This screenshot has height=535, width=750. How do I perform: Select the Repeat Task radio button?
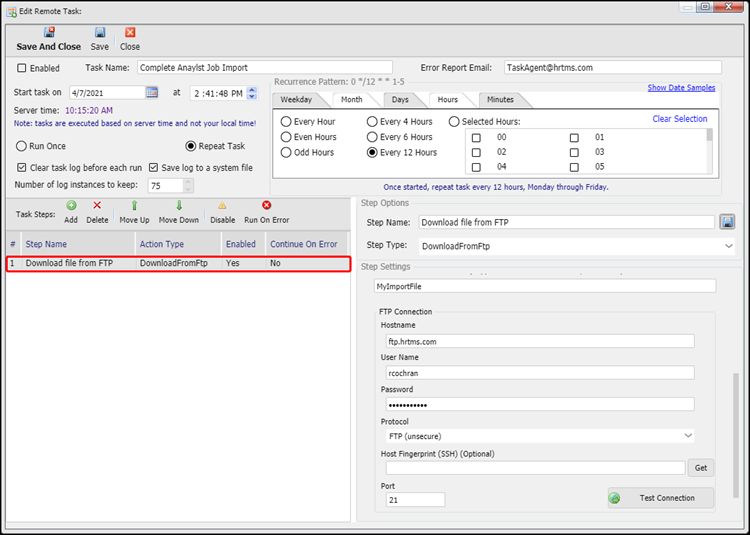pos(190,146)
